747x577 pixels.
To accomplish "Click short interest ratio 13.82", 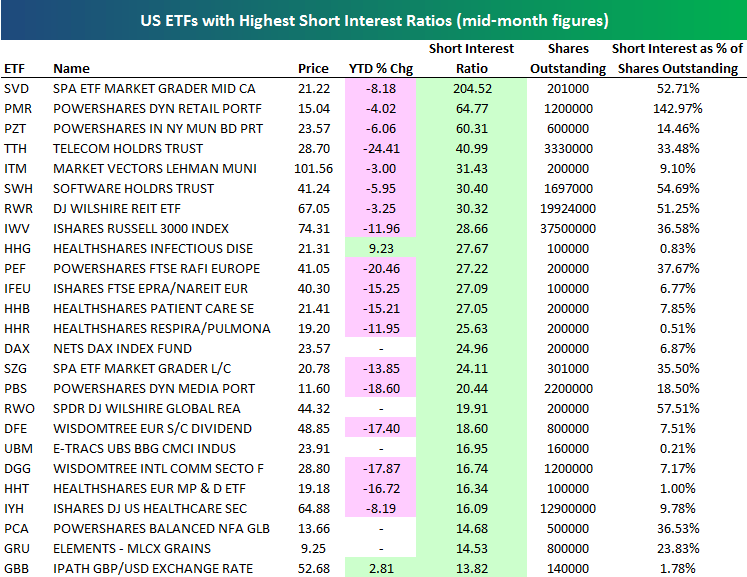I will tap(472, 569).
